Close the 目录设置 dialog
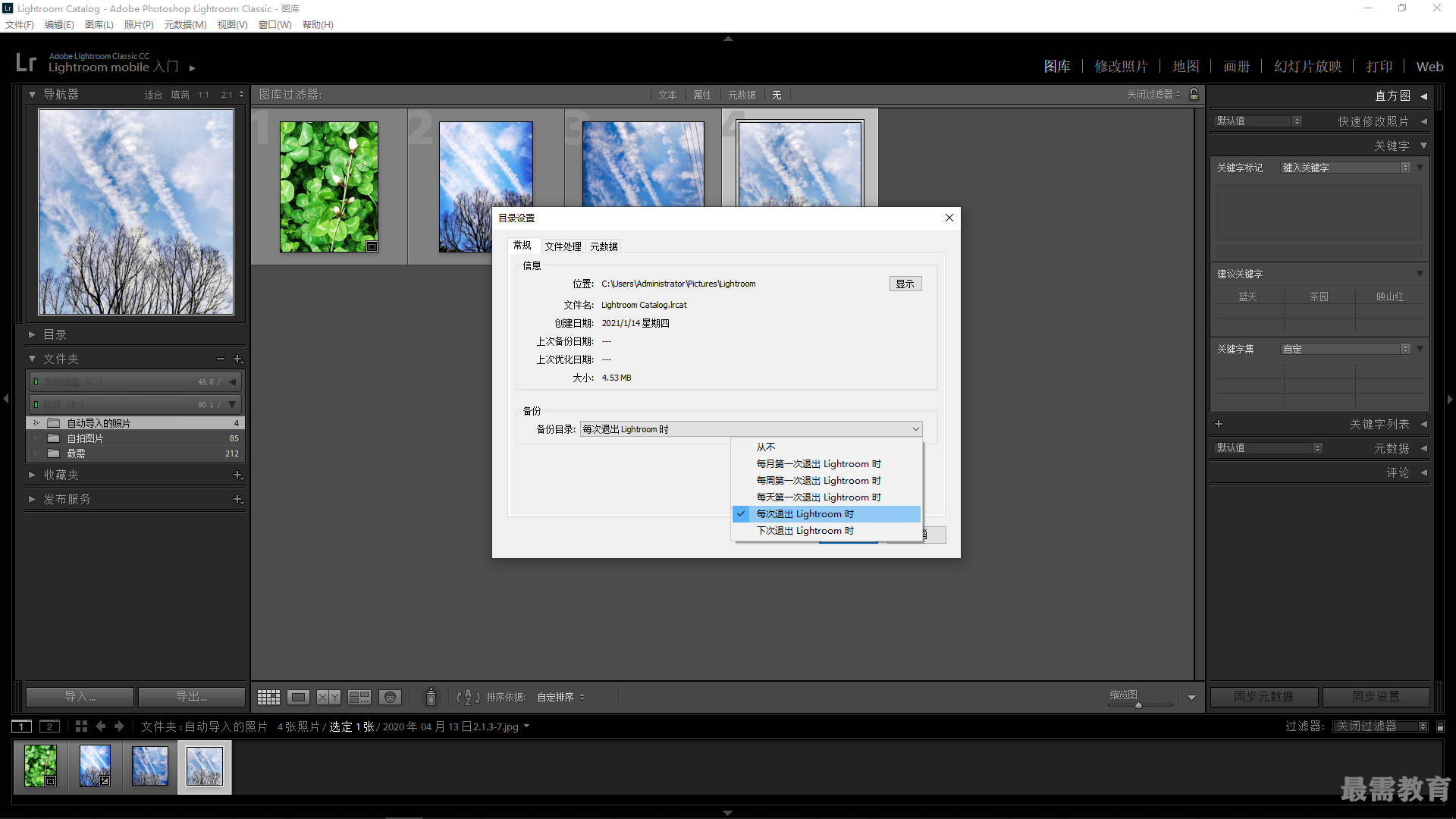1456x819 pixels. point(949,218)
